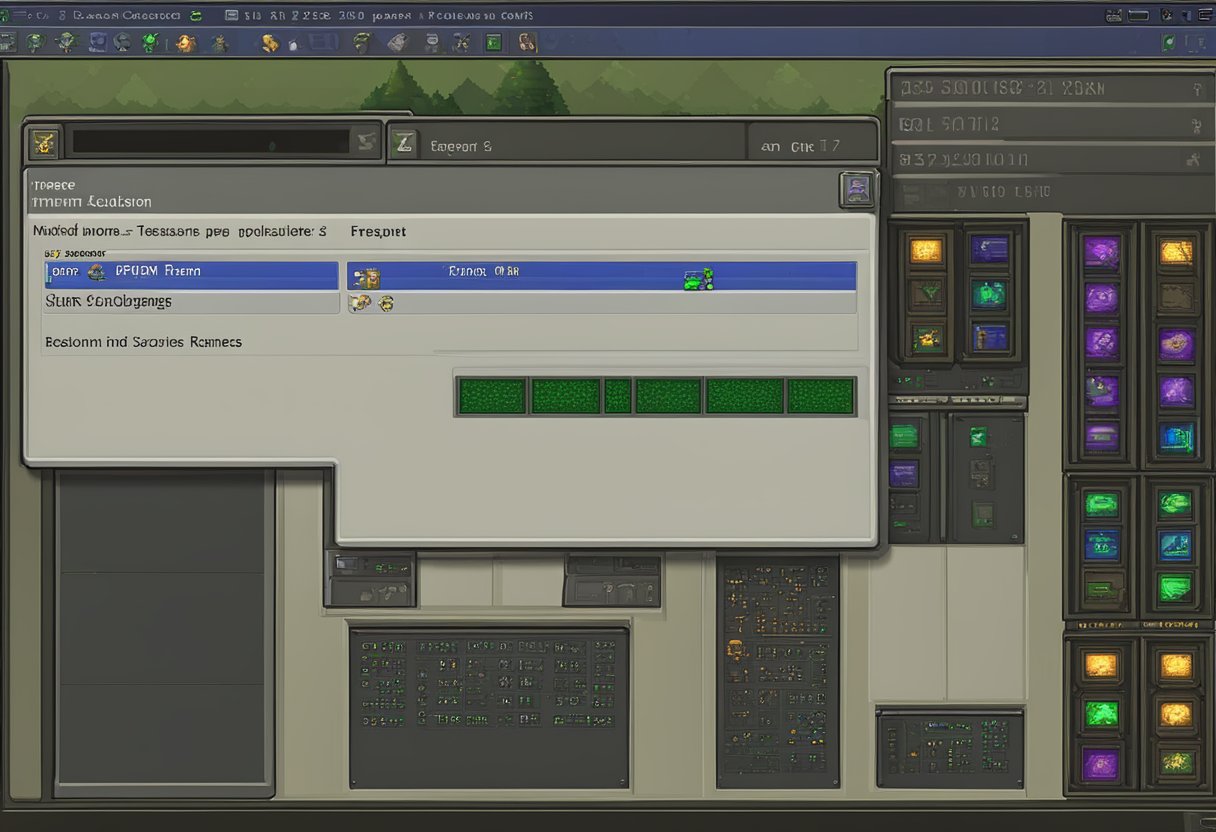
Task: Click the dark input bar above the dialog
Action: 210,142
